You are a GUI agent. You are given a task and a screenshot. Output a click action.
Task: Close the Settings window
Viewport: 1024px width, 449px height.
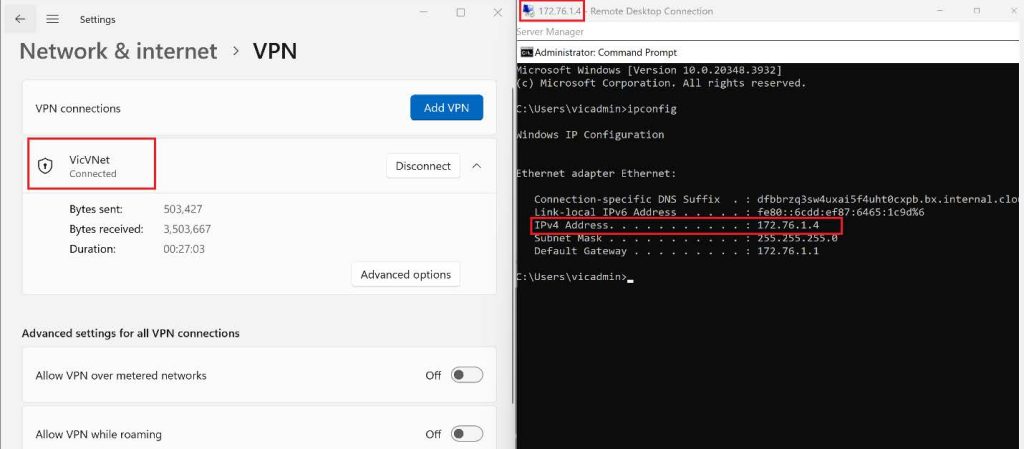(x=498, y=13)
